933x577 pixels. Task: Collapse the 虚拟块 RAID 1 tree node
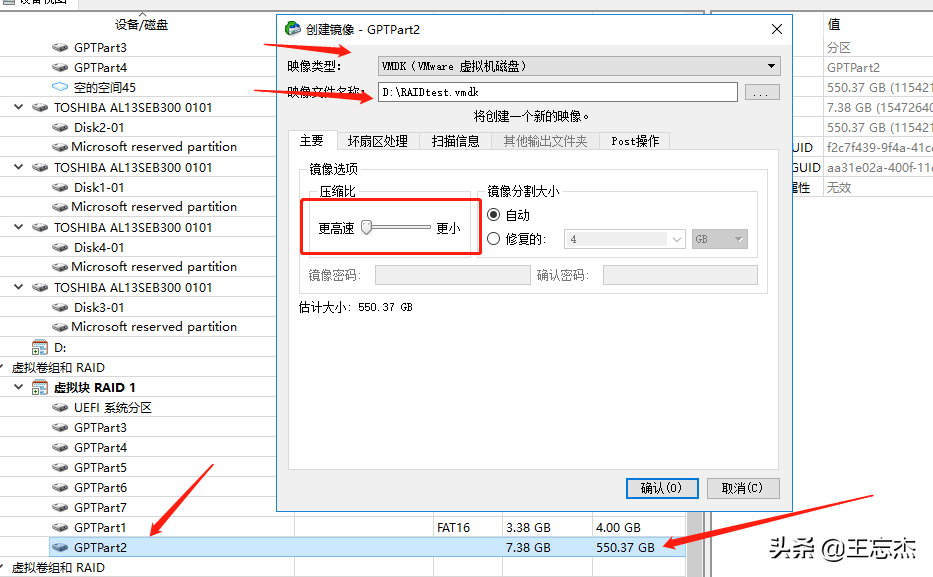(17, 387)
